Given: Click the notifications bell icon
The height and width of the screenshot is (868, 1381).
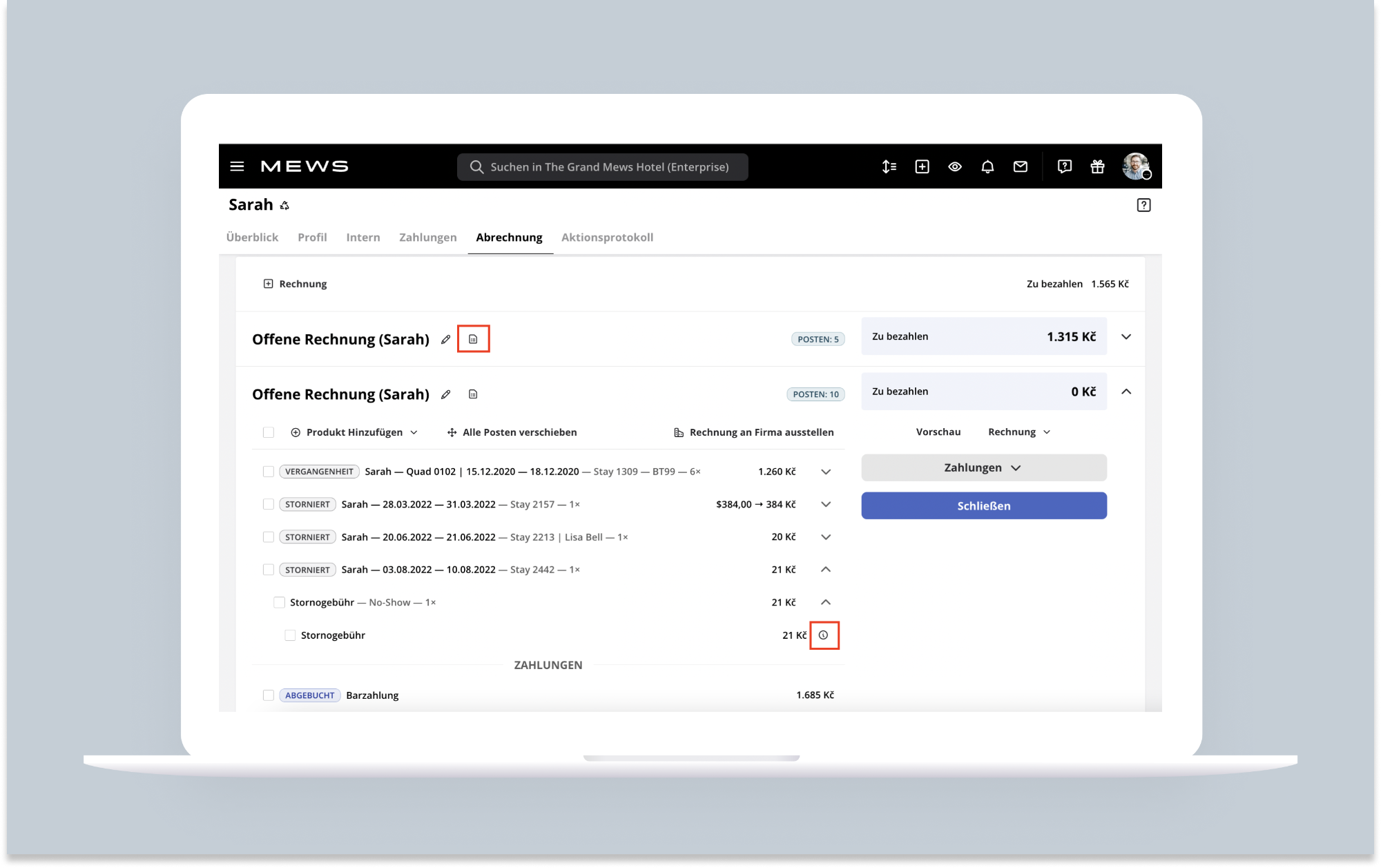Looking at the screenshot, I should (x=987, y=166).
